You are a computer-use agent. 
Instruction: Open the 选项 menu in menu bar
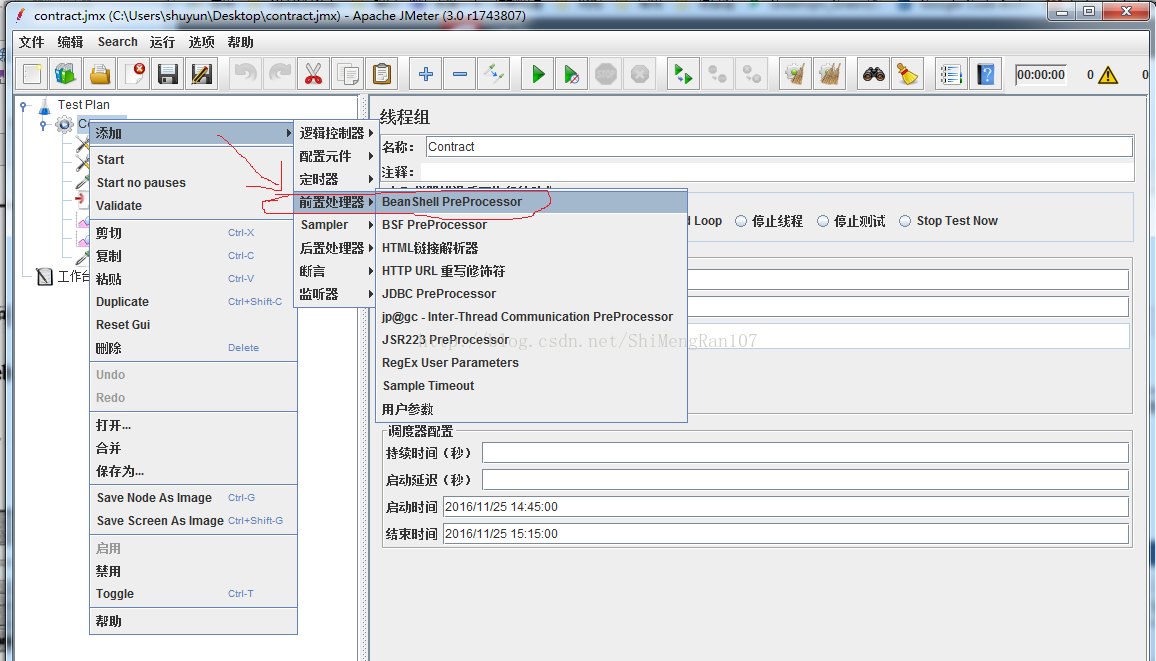coord(201,42)
